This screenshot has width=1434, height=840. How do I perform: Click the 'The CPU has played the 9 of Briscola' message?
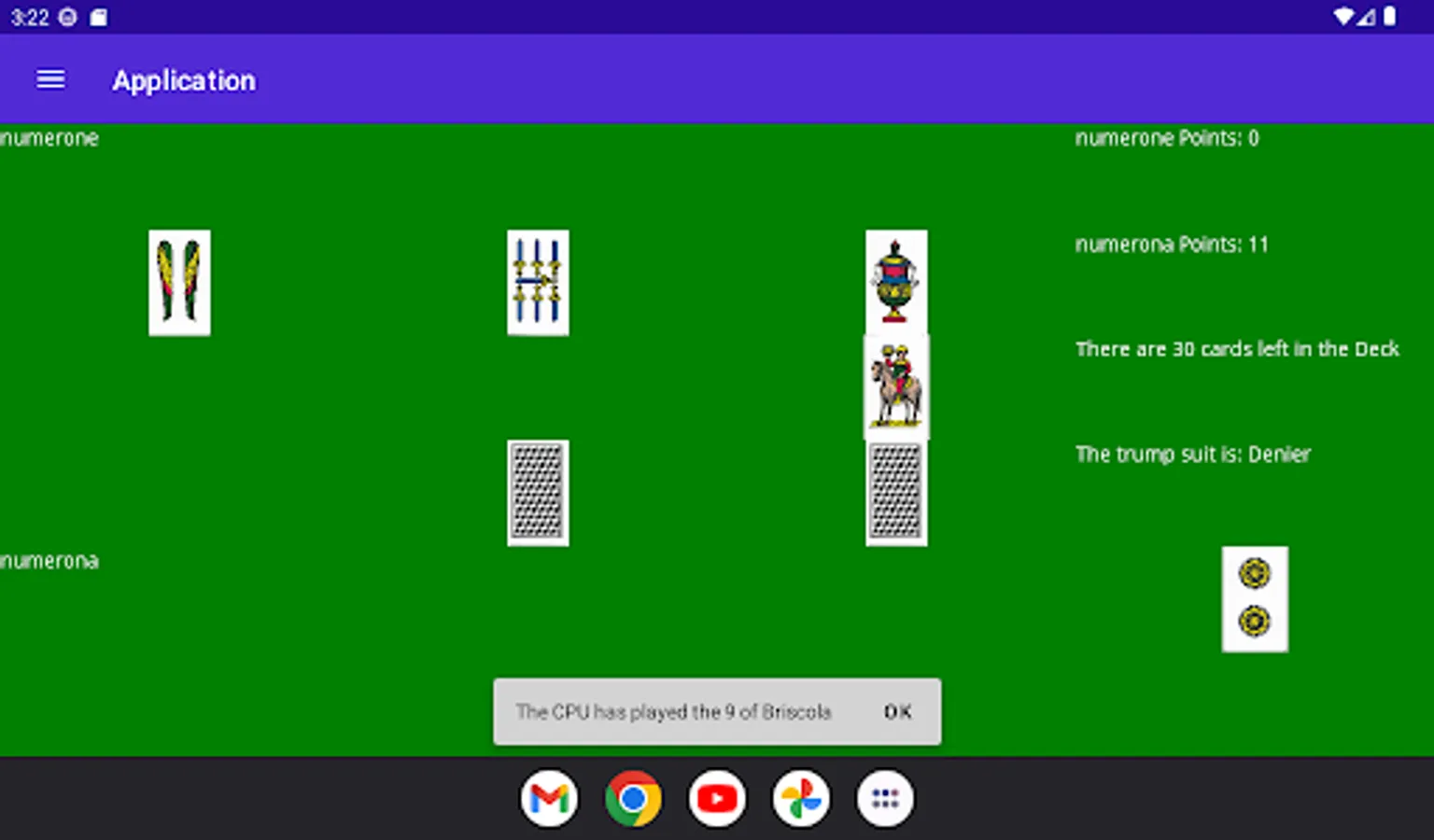(673, 712)
